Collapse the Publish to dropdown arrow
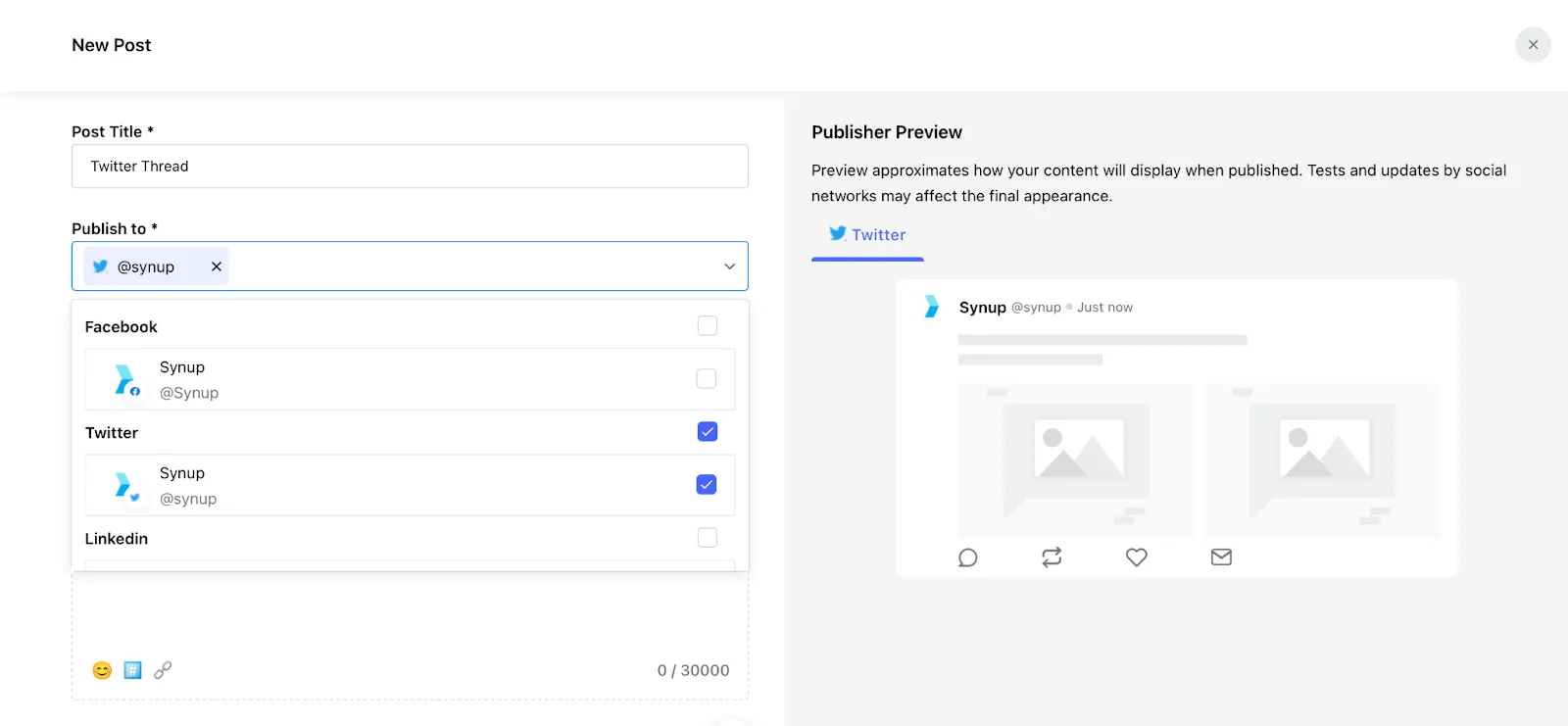Screen dimensions: 1568x726 [729, 266]
